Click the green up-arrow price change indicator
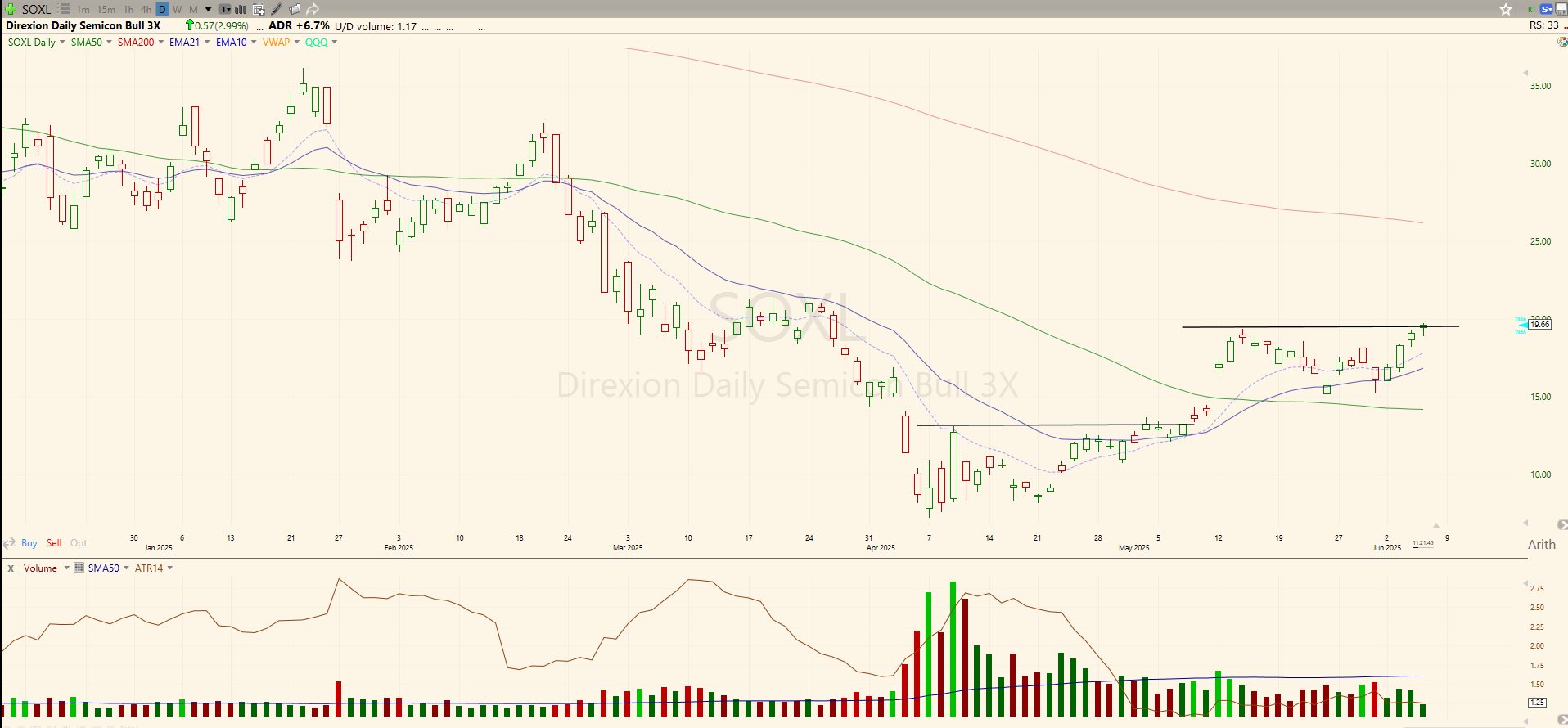The height and width of the screenshot is (728, 1568). click(x=190, y=25)
